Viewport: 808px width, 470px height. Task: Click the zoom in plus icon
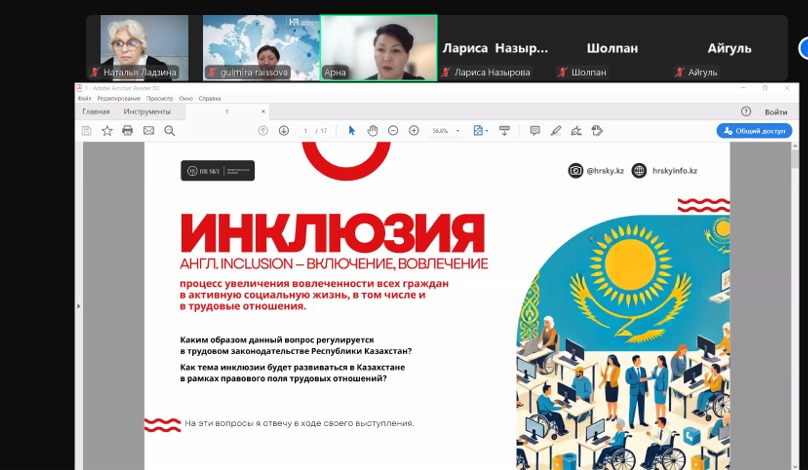(414, 130)
